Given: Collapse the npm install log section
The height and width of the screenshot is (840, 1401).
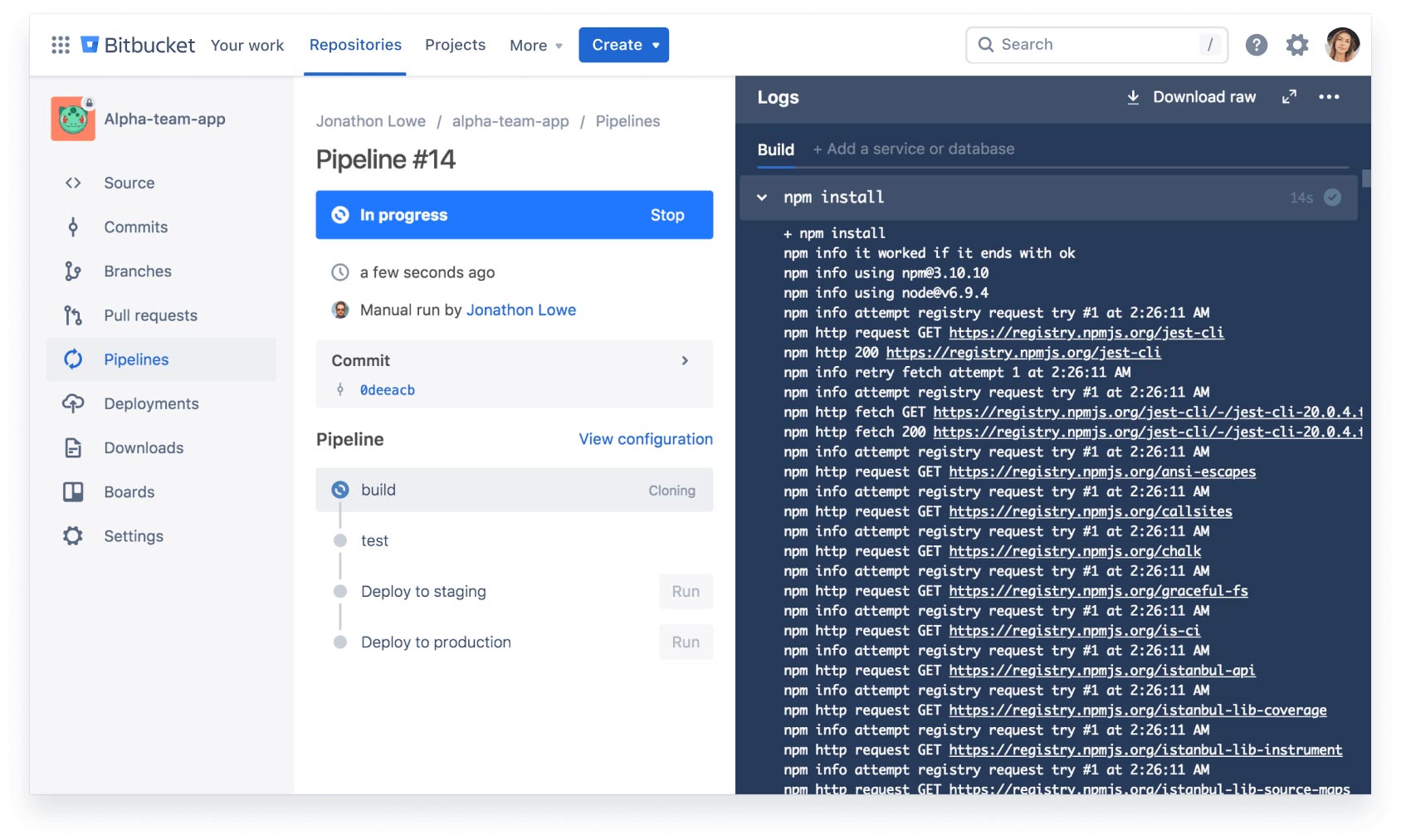Looking at the screenshot, I should click(x=762, y=198).
